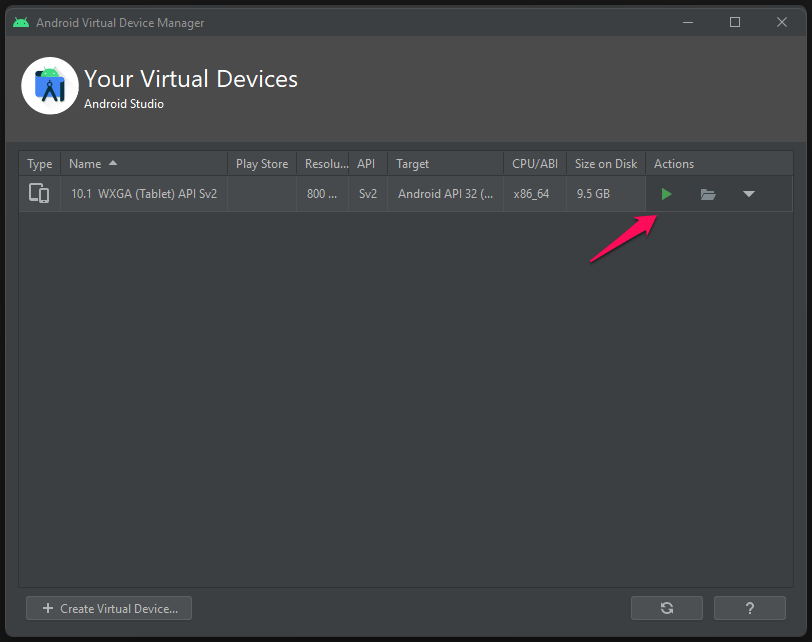Click the Android Studio logo icon
This screenshot has width=812, height=642.
[x=50, y=86]
